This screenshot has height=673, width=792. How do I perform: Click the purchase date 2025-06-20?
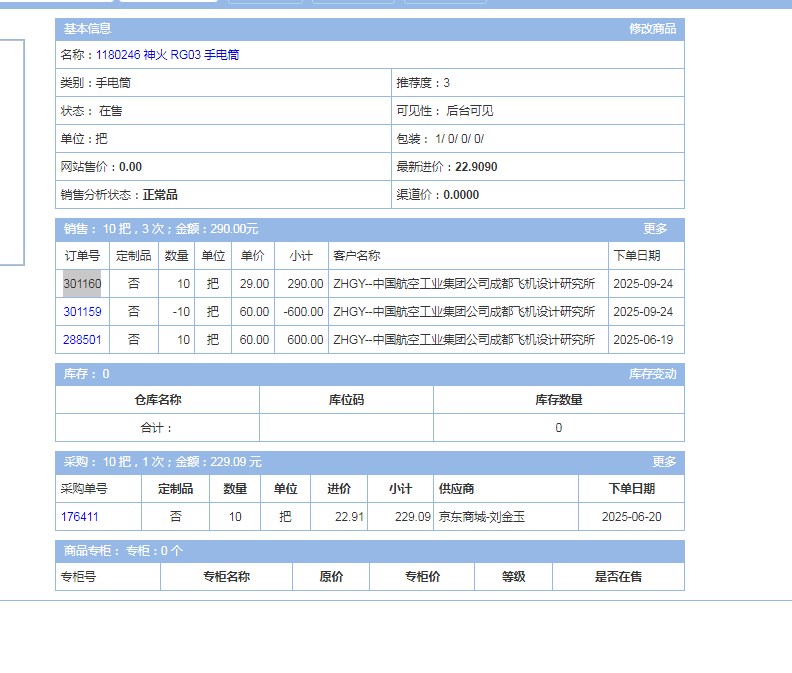[631, 517]
